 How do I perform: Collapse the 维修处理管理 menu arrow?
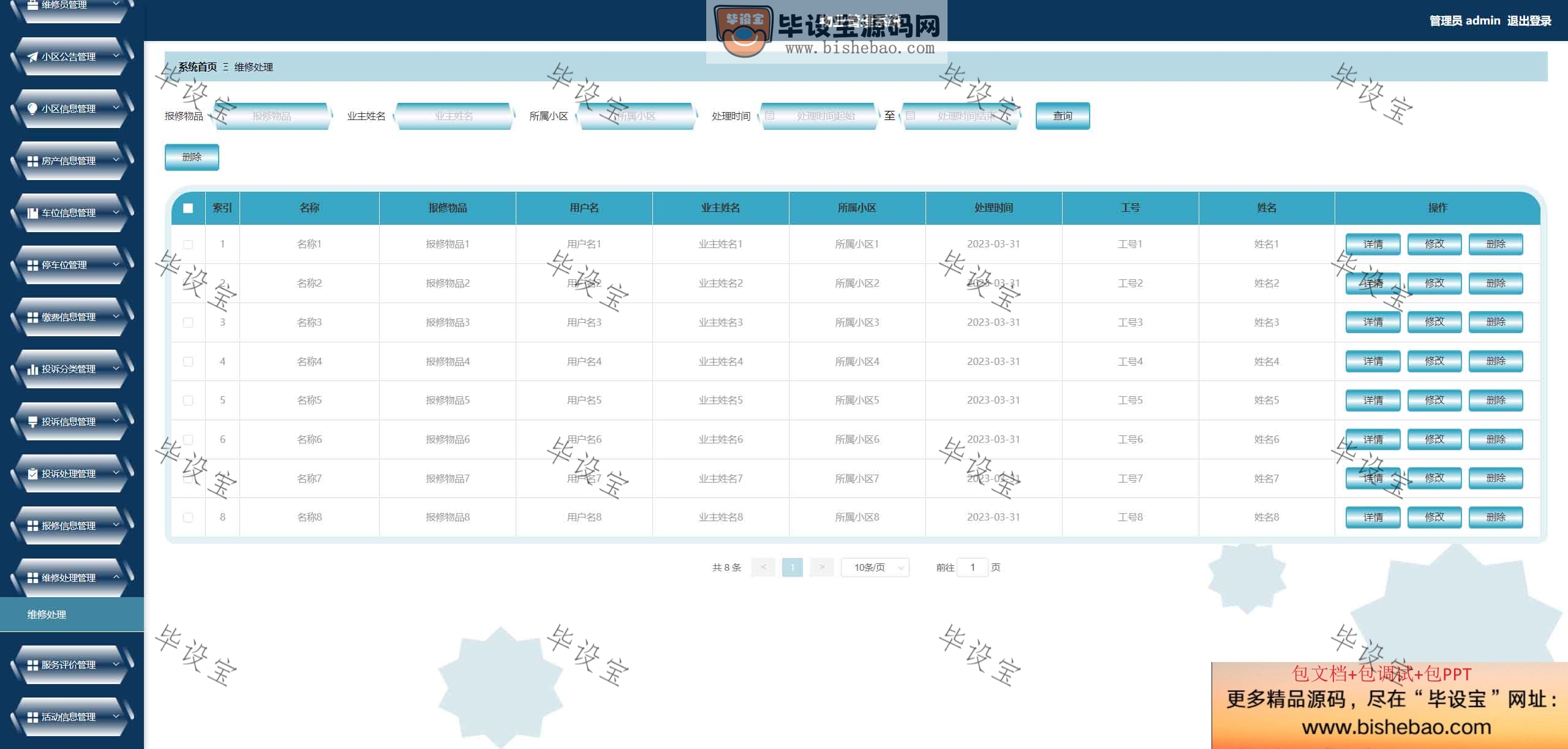116,577
